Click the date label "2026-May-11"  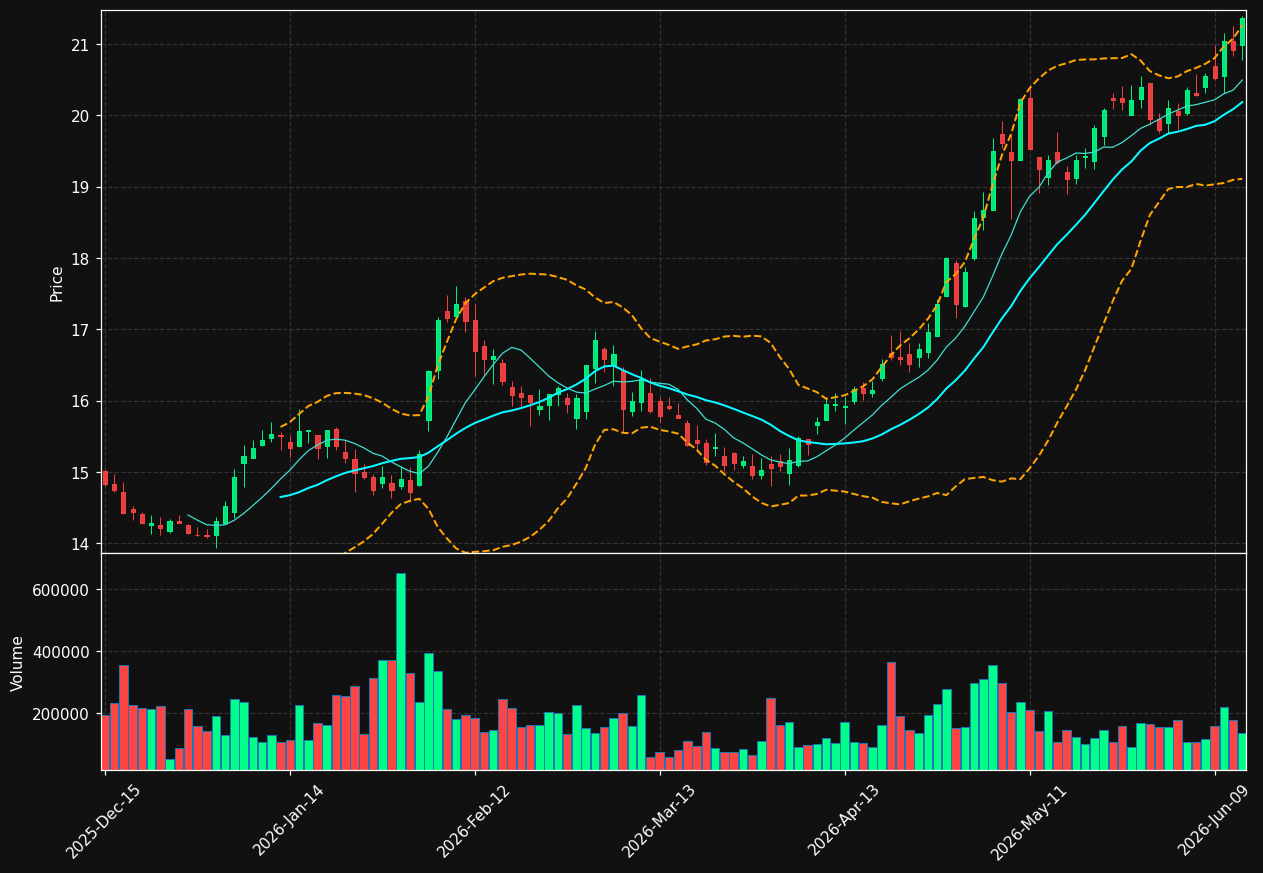(1029, 822)
